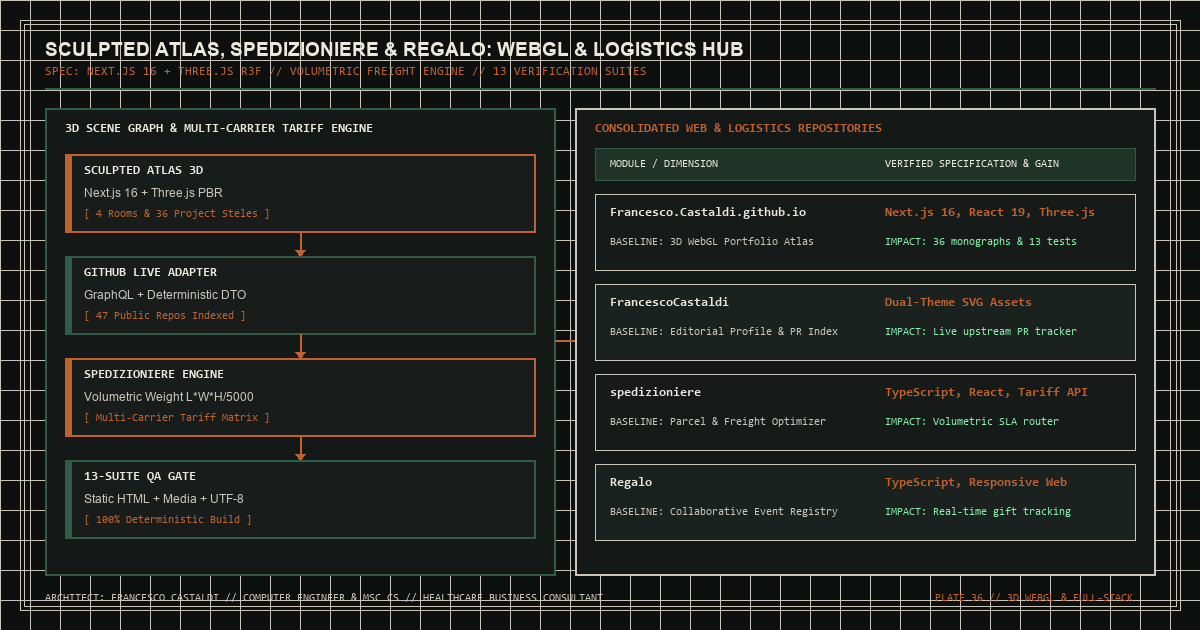Click '[ 4 Rooms & 36 Project Steles ]' note
Image resolution: width=1200 pixels, height=630 pixels.
177,214
